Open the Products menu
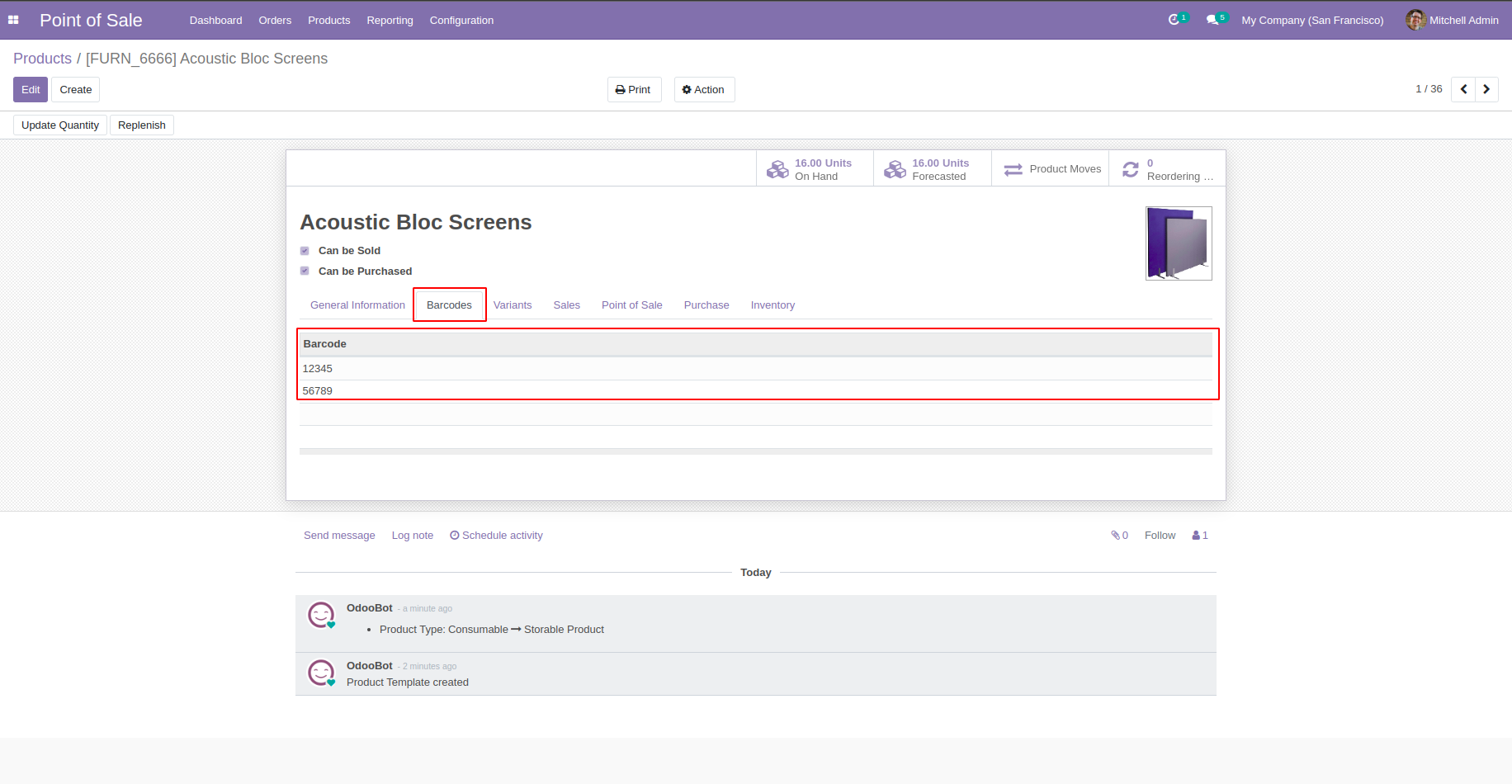 click(328, 21)
